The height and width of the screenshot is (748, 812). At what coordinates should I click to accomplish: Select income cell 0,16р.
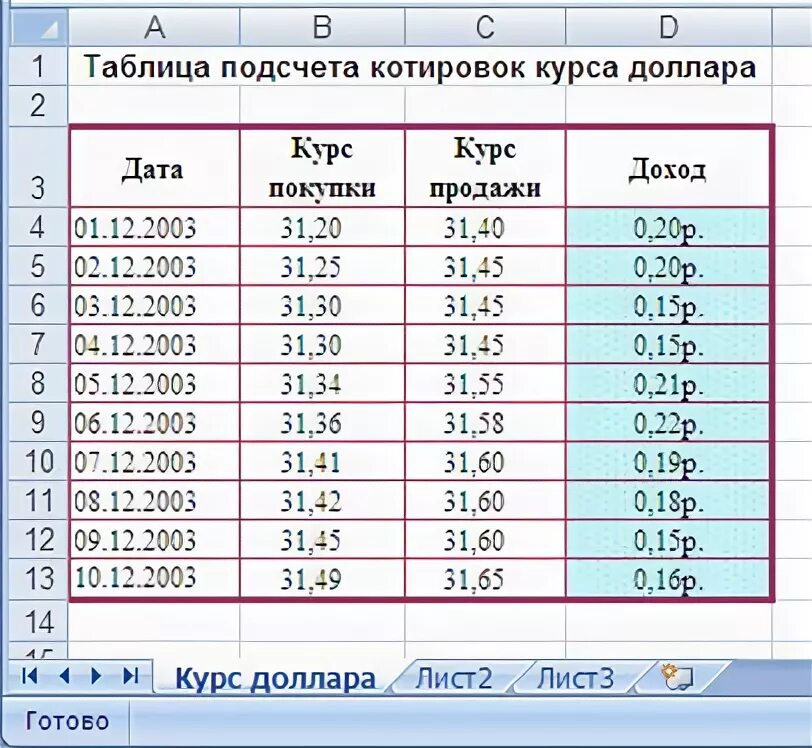(669, 578)
